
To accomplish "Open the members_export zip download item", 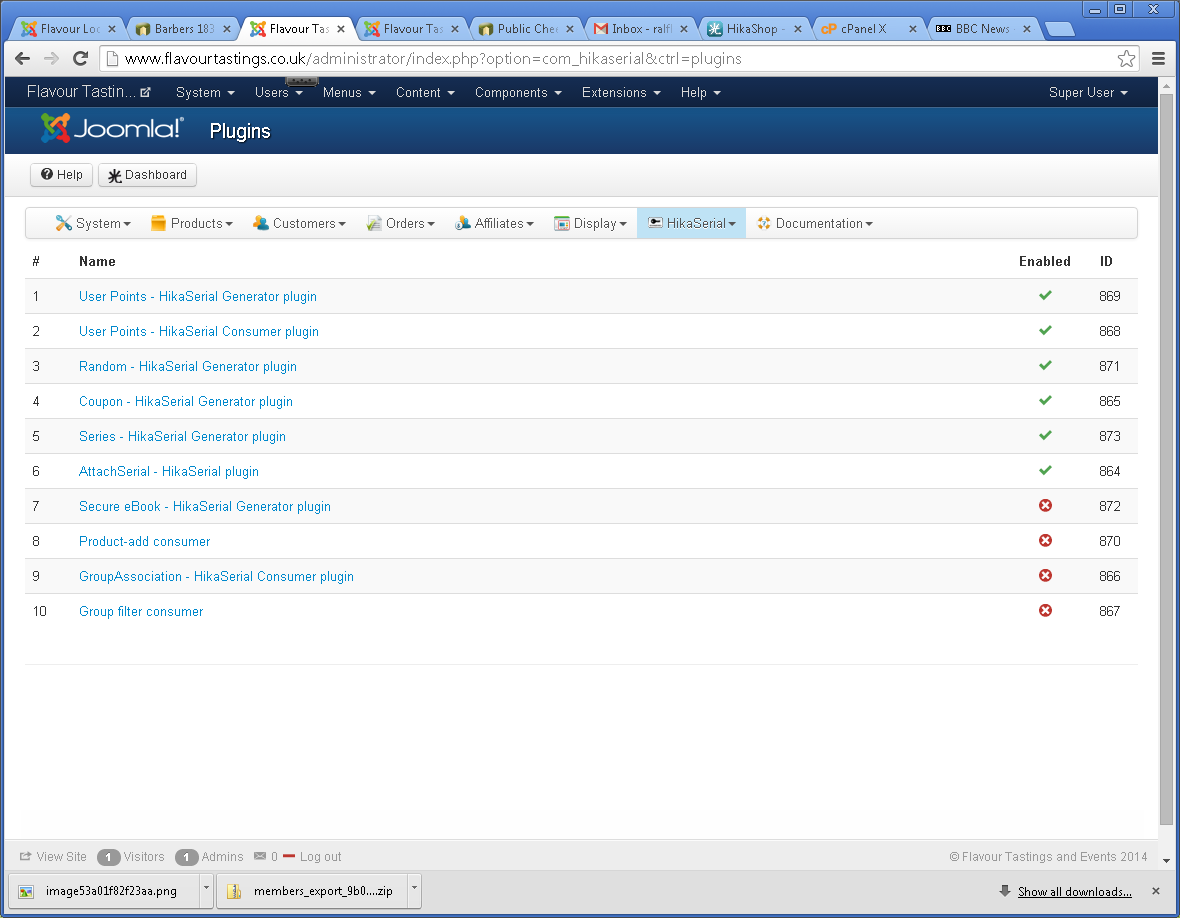I will coord(312,891).
